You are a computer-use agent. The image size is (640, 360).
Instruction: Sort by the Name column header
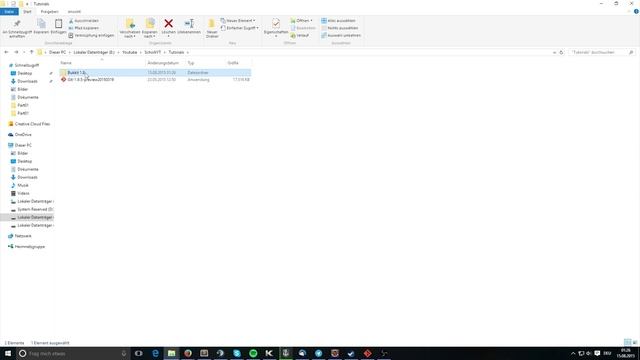point(102,63)
